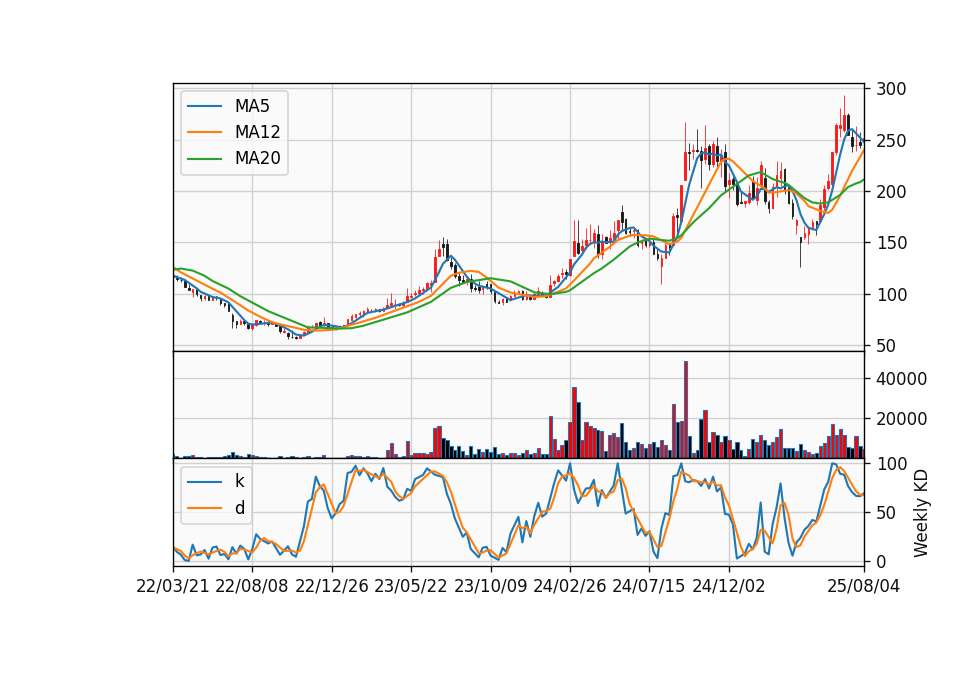Screen dimensions: 960x690
Task: Click the 150 price axis tick
Action: pyautogui.click(x=891, y=243)
